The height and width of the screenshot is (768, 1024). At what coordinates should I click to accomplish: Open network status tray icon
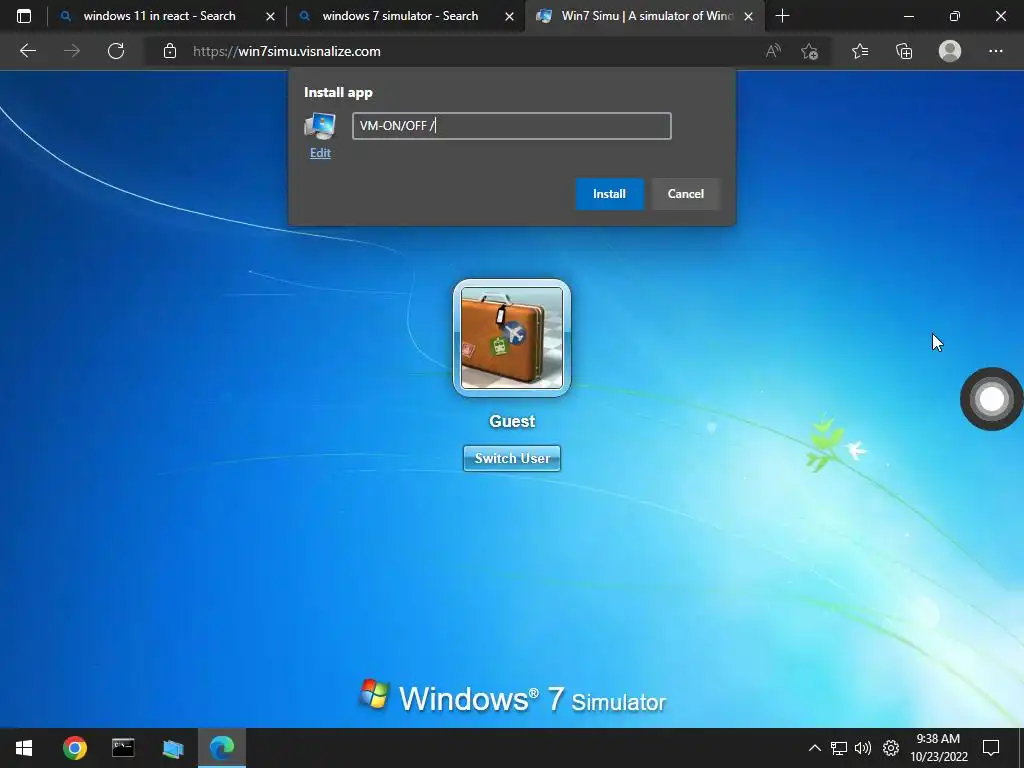click(839, 748)
